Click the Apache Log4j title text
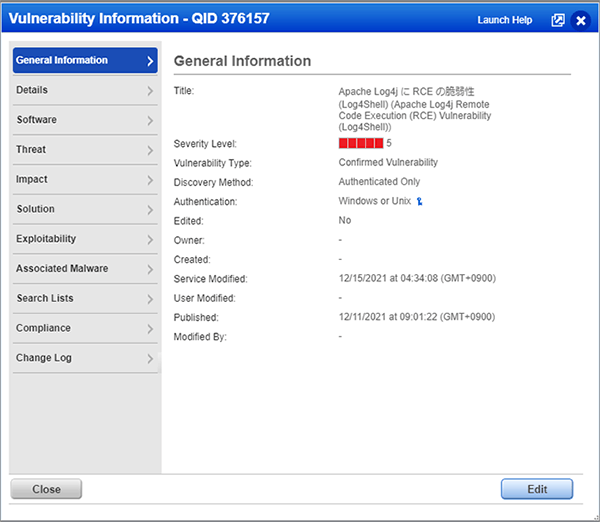This screenshot has height=522, width=600. pyautogui.click(x=414, y=109)
